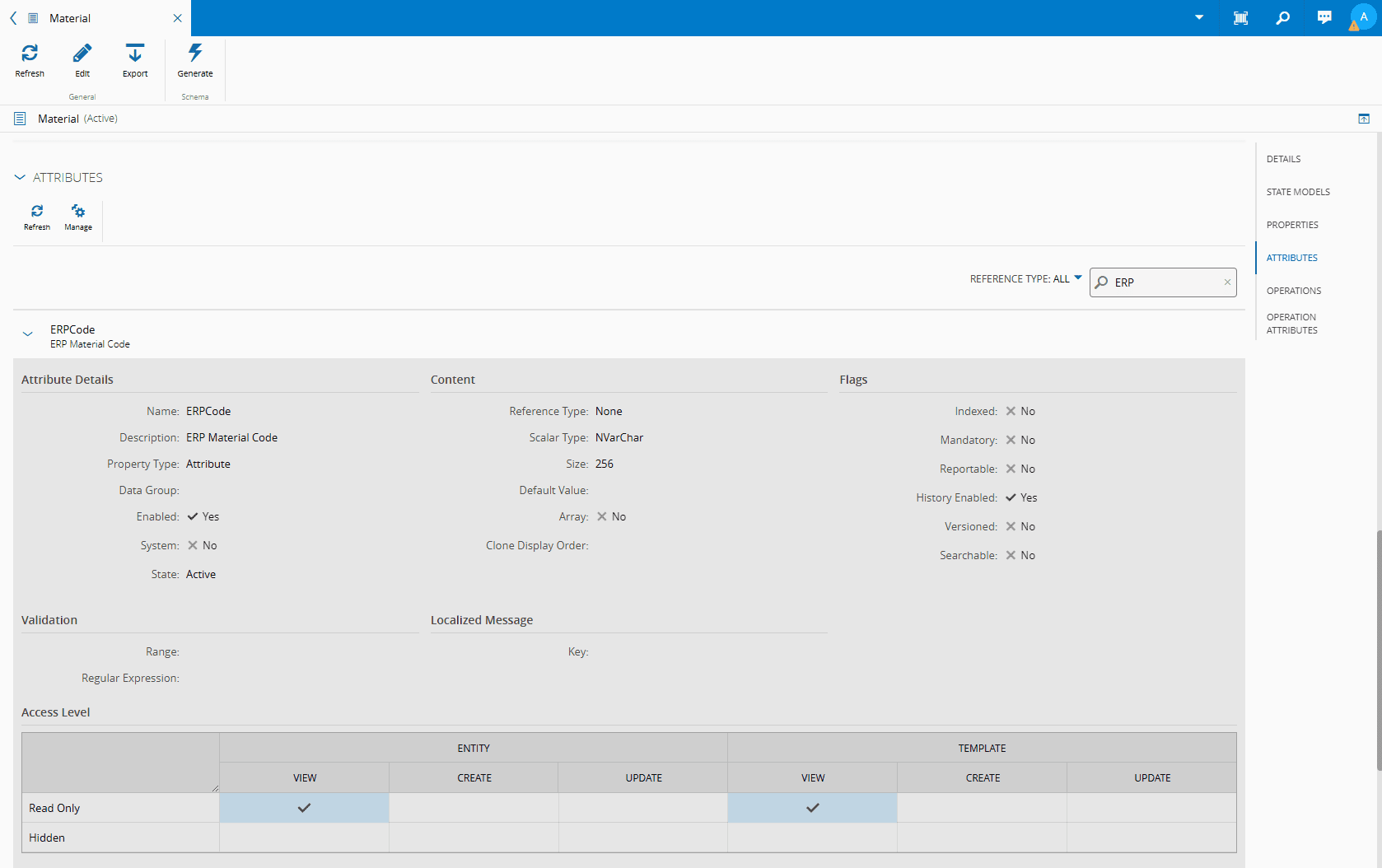
Task: Refresh the Attributes section
Action: (x=37, y=212)
